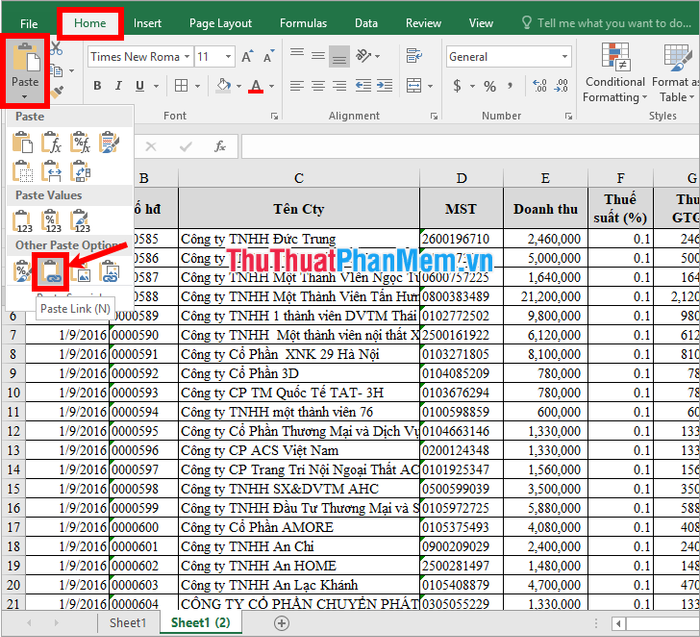The image size is (700, 637).
Task: Click Increase Decimal icon
Action: (539, 85)
